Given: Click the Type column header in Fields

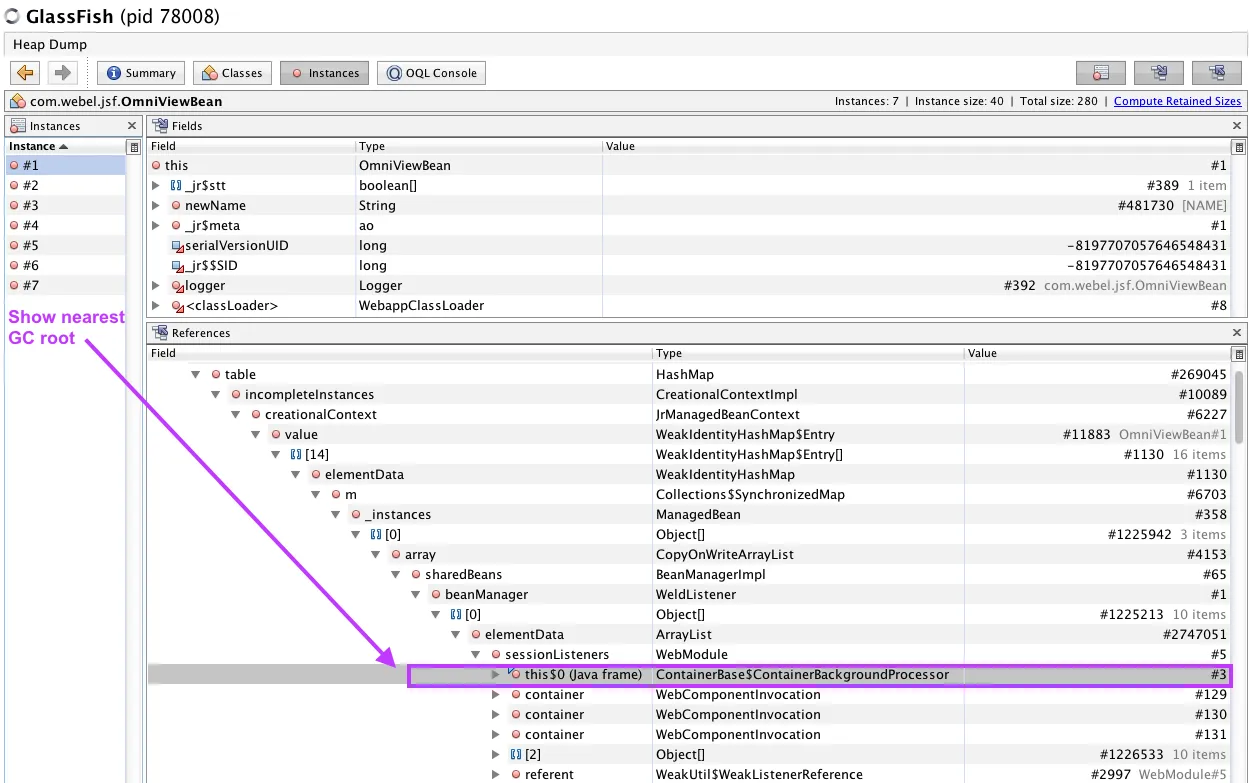Looking at the screenshot, I should click(x=479, y=146).
